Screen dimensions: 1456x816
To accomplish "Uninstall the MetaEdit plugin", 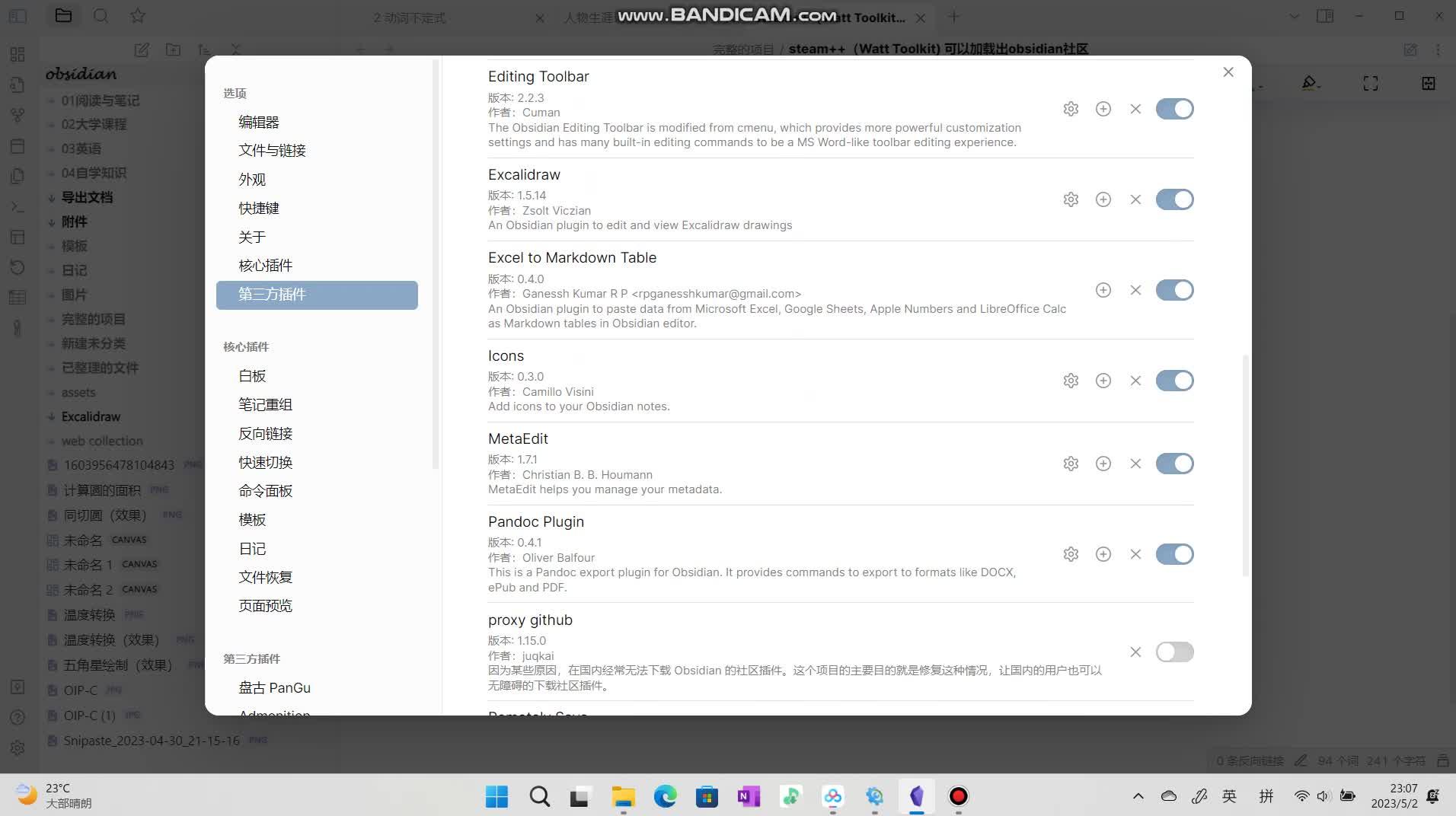I will [1135, 464].
